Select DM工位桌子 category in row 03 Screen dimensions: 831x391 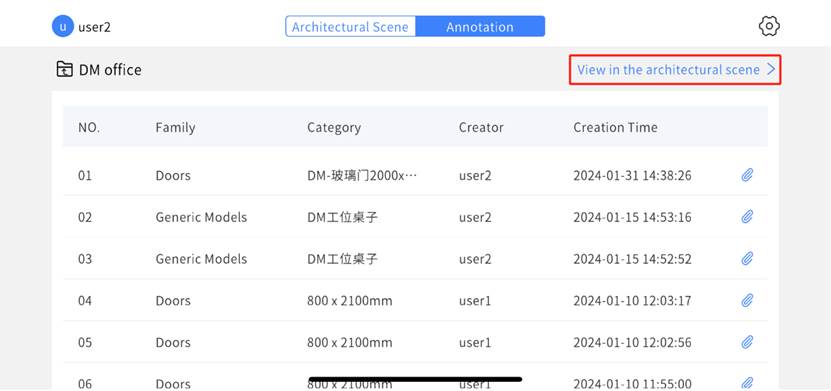pos(342,259)
